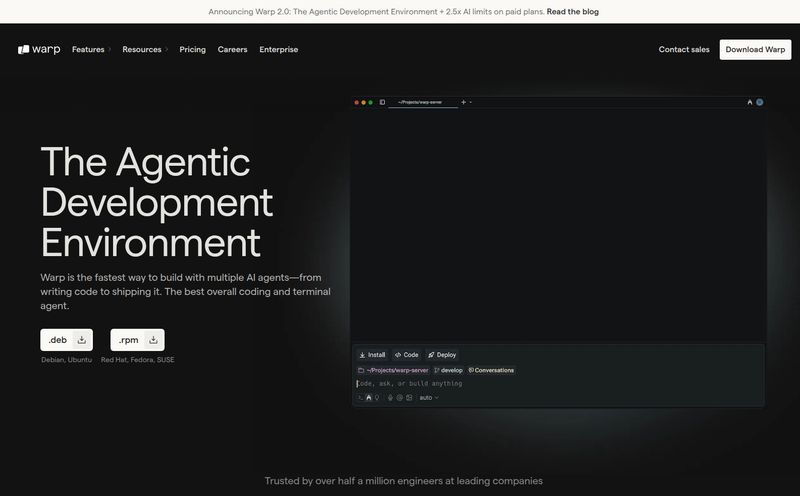This screenshot has width=800, height=496.
Task: Click 'Trusted by over half a million engineers' text
Action: (x=403, y=481)
